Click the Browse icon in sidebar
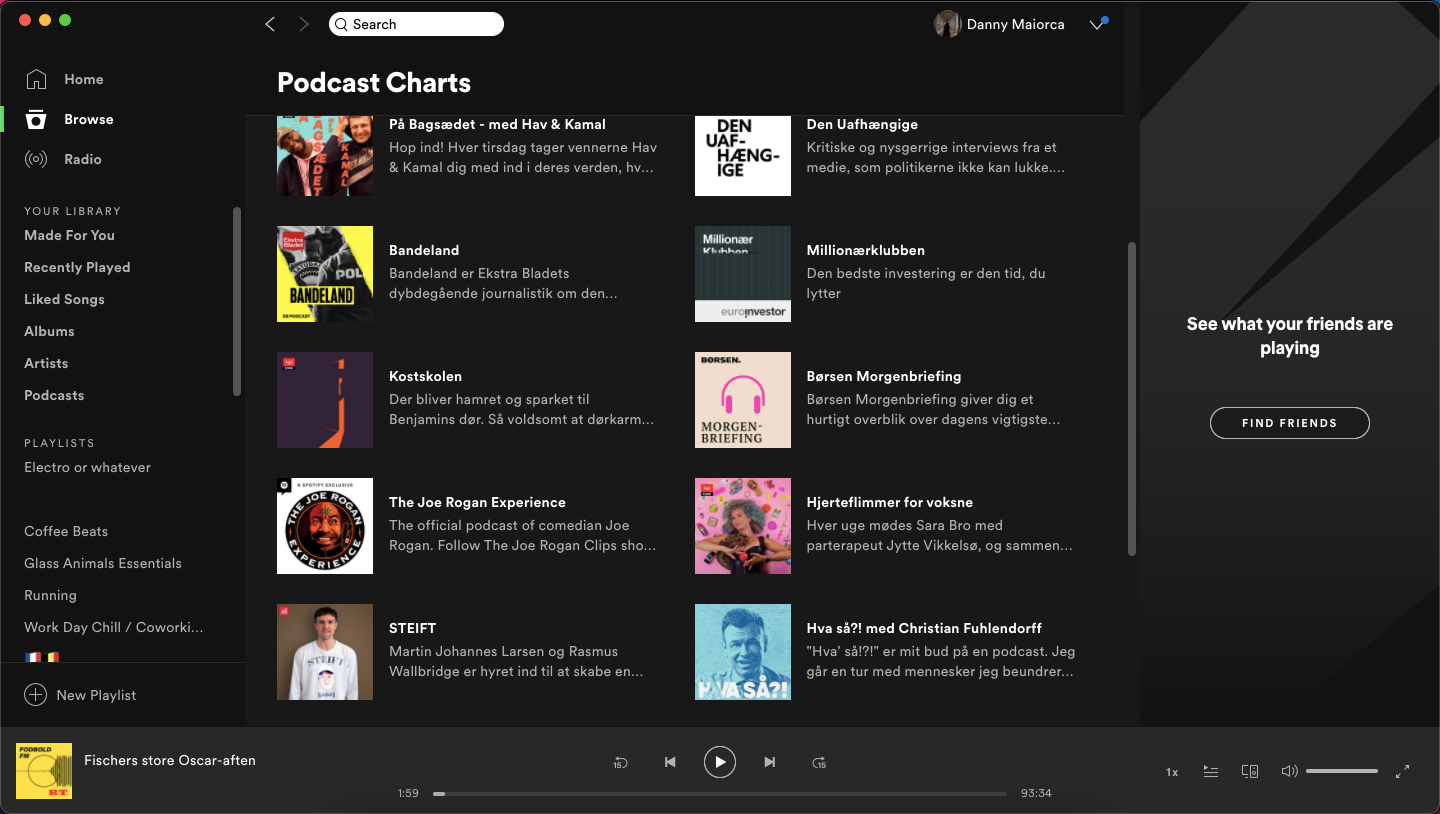Screen dimensions: 1440x814 (x=36, y=119)
